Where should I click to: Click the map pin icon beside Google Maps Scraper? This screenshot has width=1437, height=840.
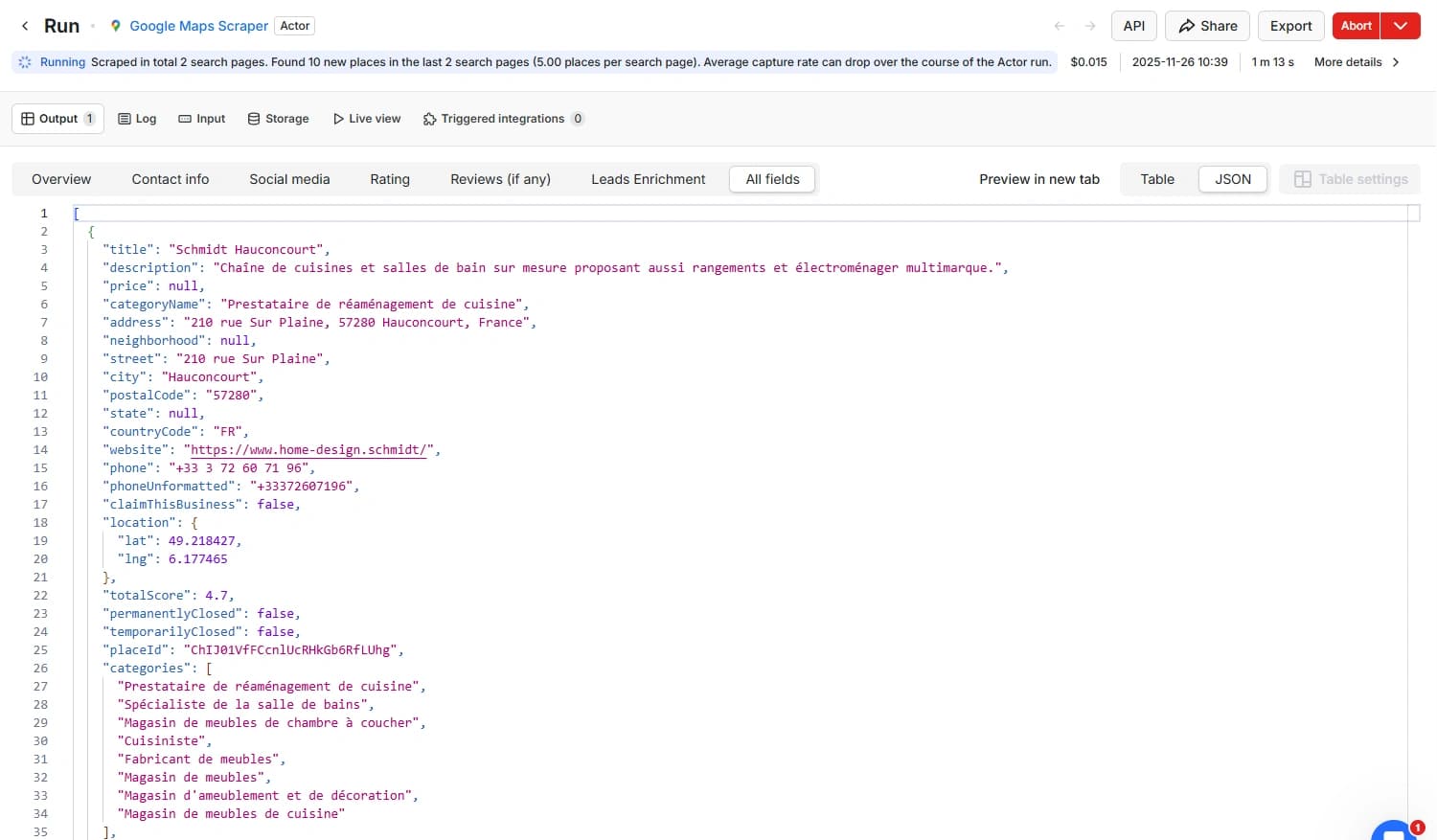(x=115, y=26)
